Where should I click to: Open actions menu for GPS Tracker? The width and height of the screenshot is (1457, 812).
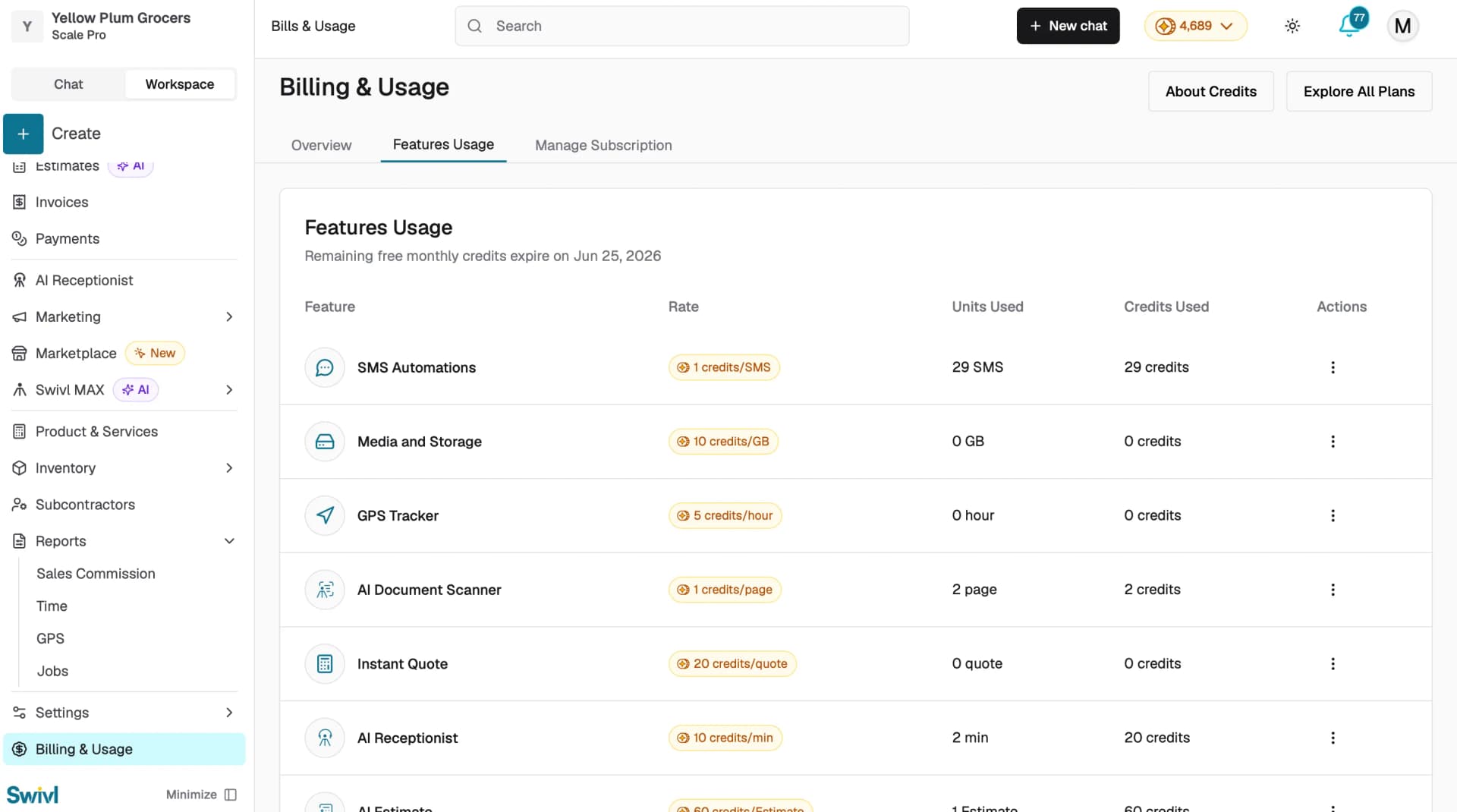[1333, 515]
